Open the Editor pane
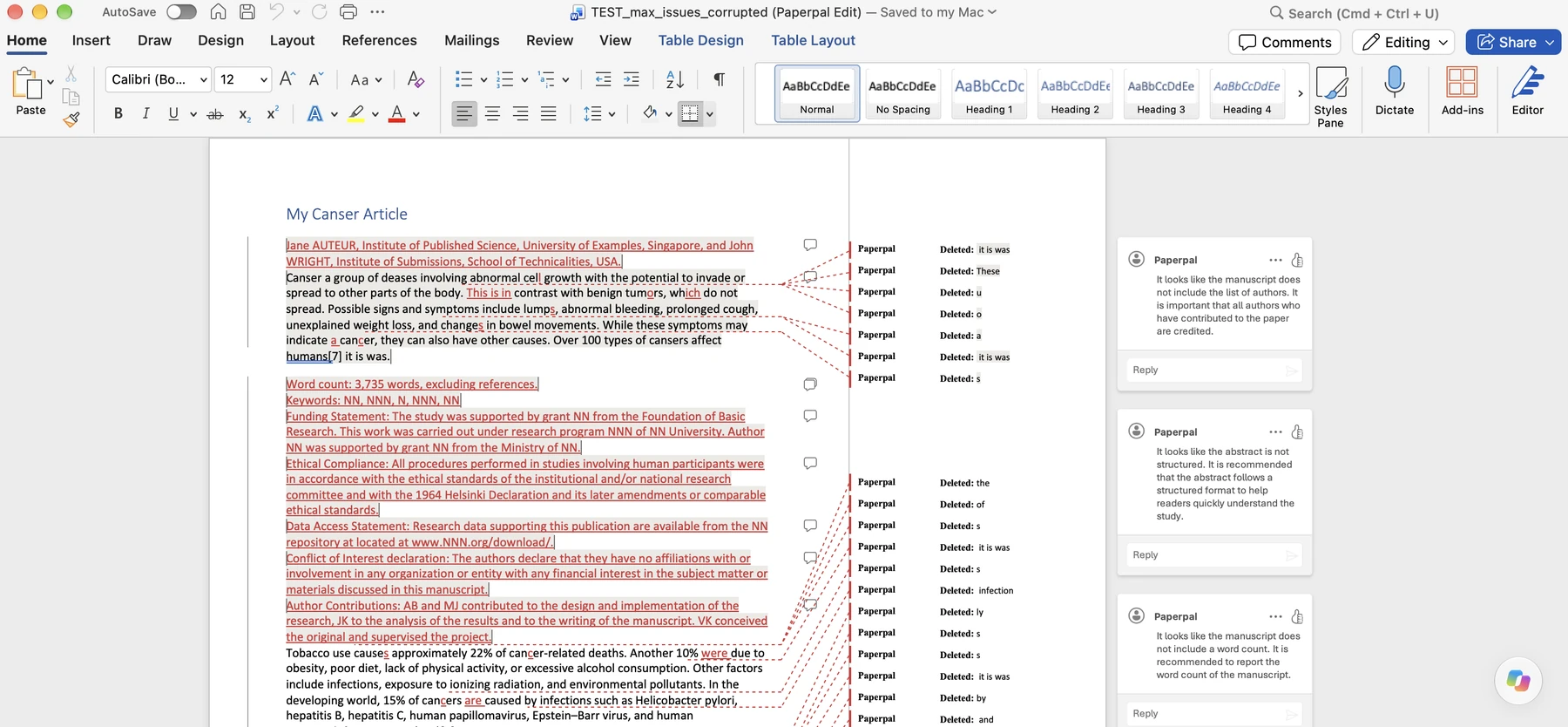Viewport: 1568px width, 727px height. coord(1527,91)
